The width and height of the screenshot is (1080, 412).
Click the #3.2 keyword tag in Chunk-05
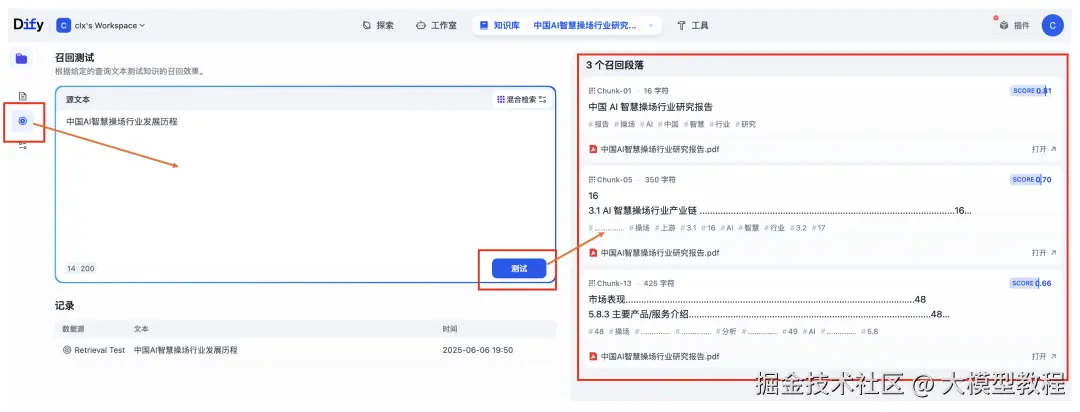point(798,227)
